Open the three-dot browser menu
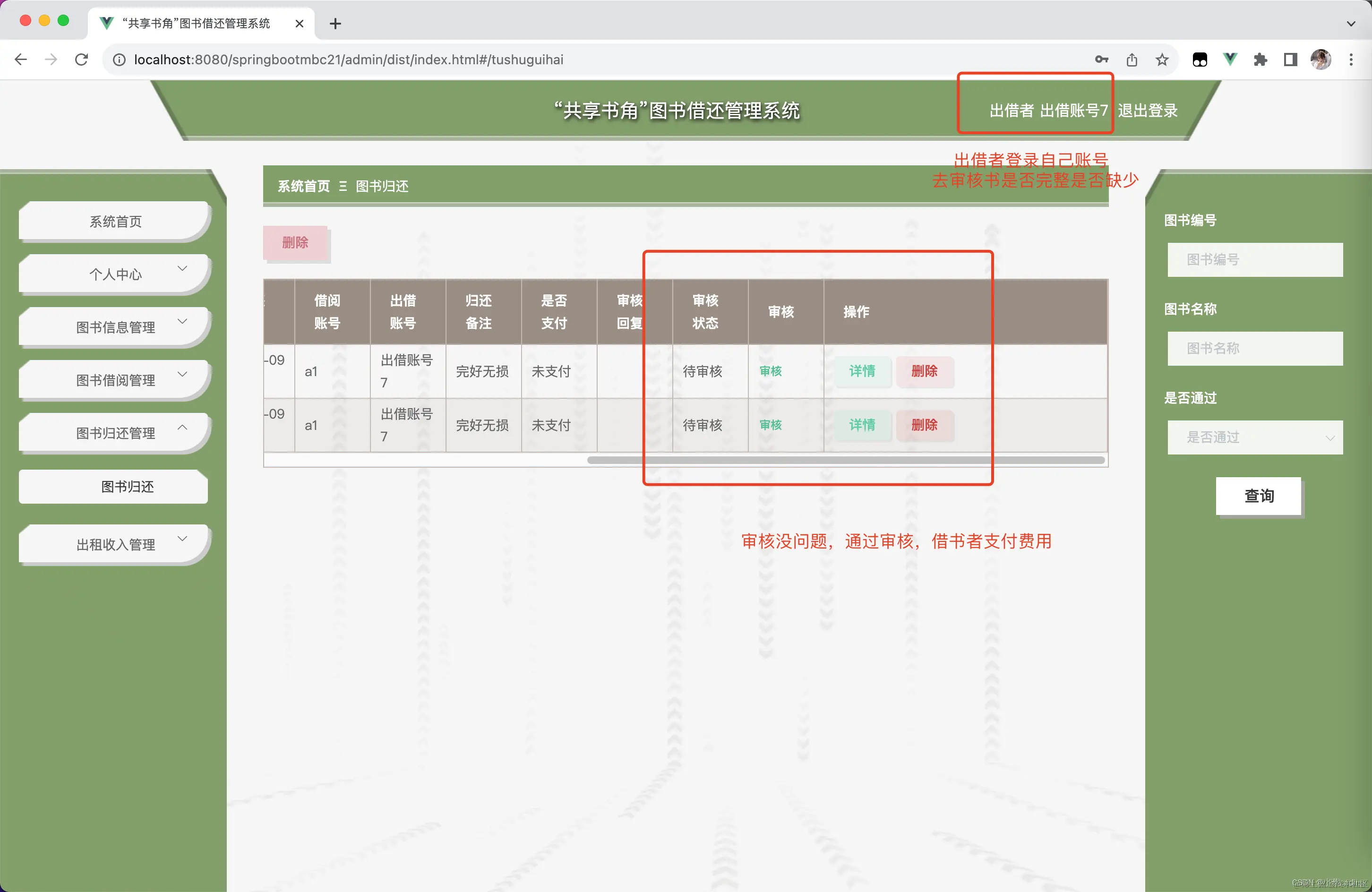This screenshot has width=1372, height=892. [x=1351, y=60]
